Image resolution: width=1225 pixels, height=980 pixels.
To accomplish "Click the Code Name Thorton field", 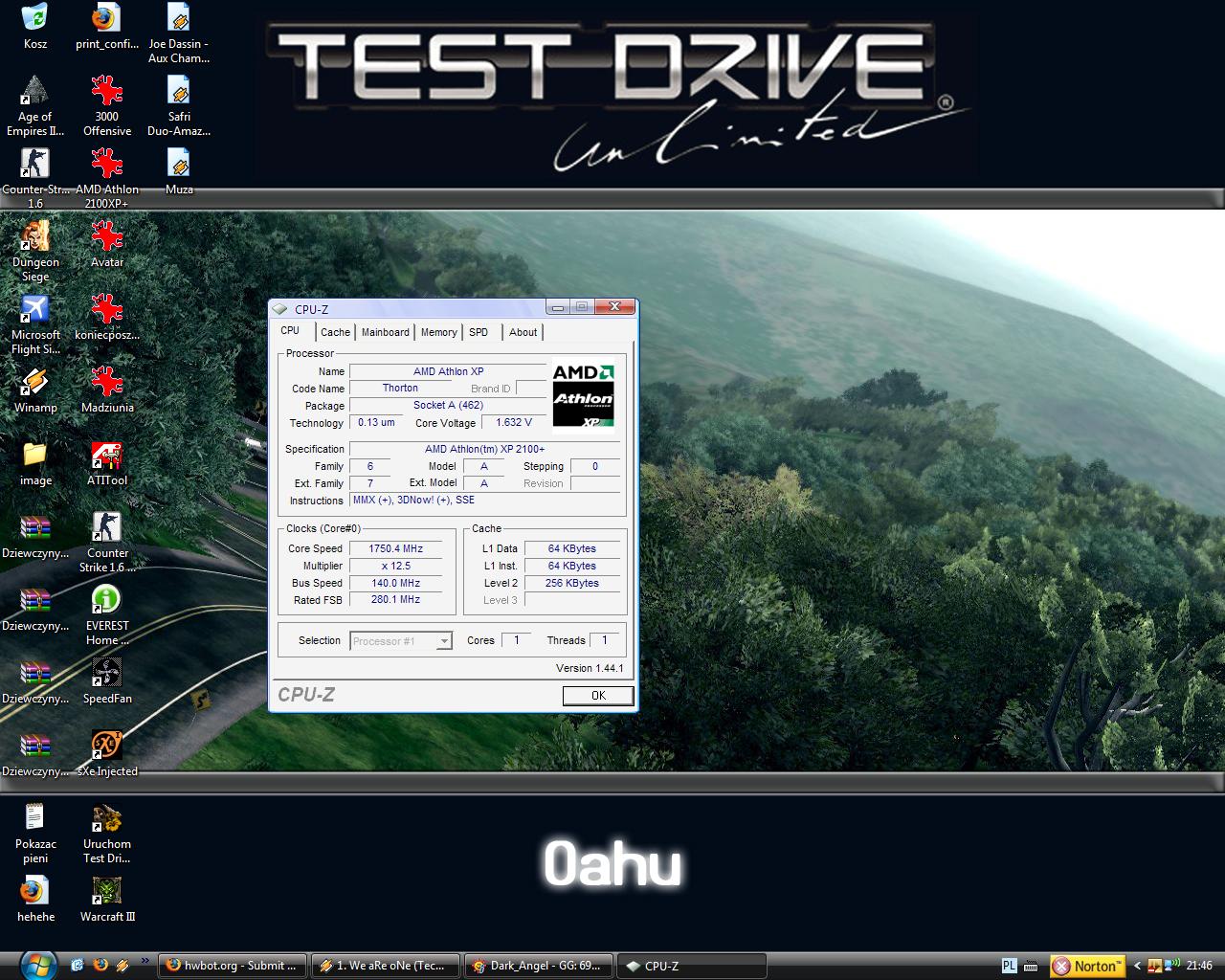I will (x=400, y=388).
